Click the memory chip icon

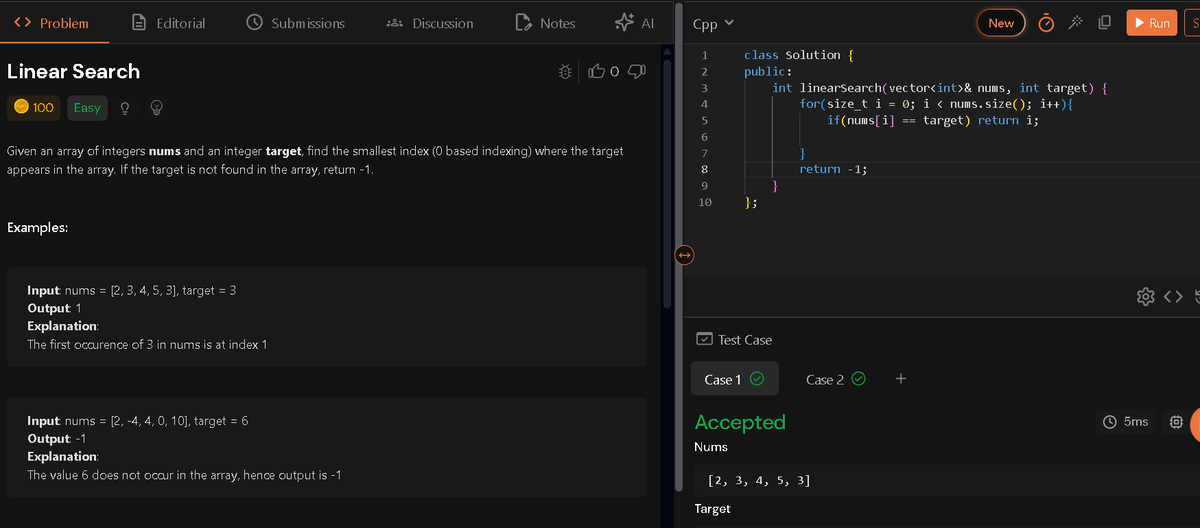(1176, 423)
